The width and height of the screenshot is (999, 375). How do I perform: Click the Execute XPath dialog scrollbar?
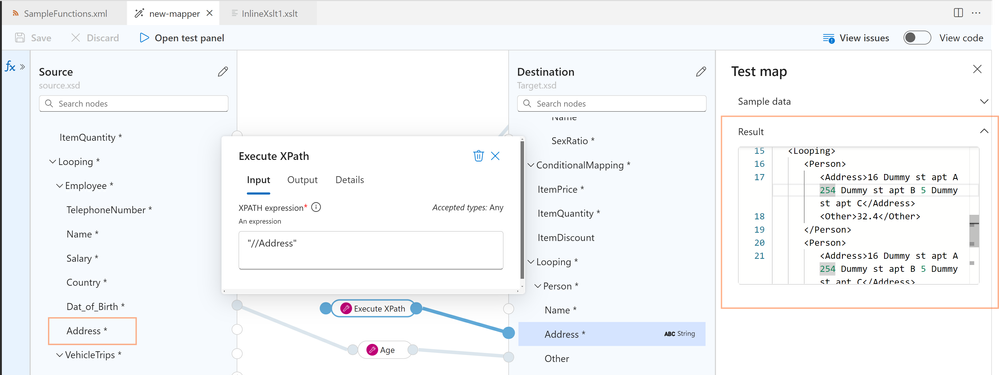pos(522,210)
